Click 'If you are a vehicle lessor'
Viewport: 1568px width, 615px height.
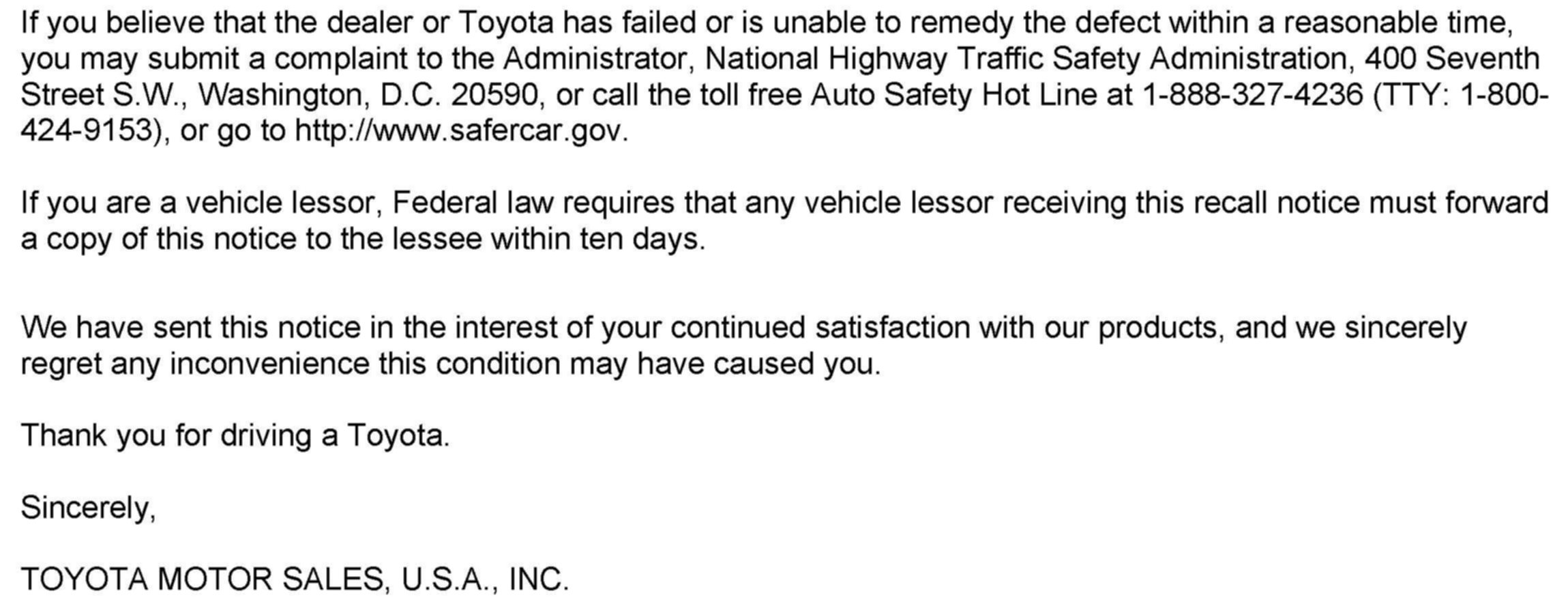(x=198, y=203)
